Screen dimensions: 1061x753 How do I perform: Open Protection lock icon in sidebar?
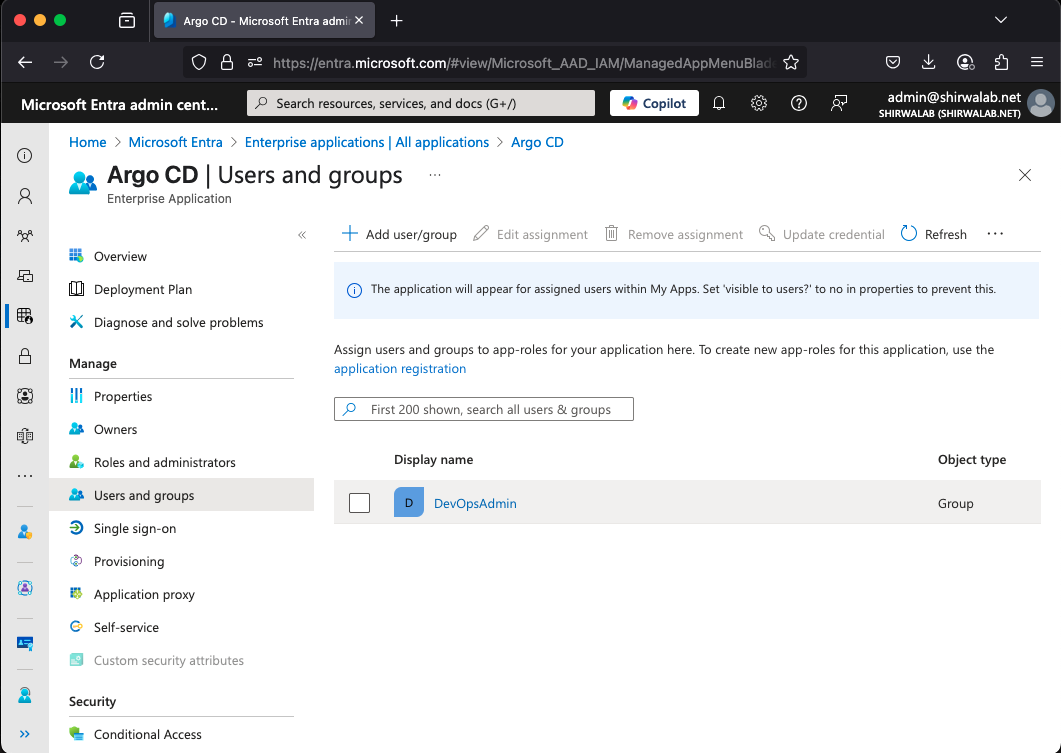coord(25,356)
